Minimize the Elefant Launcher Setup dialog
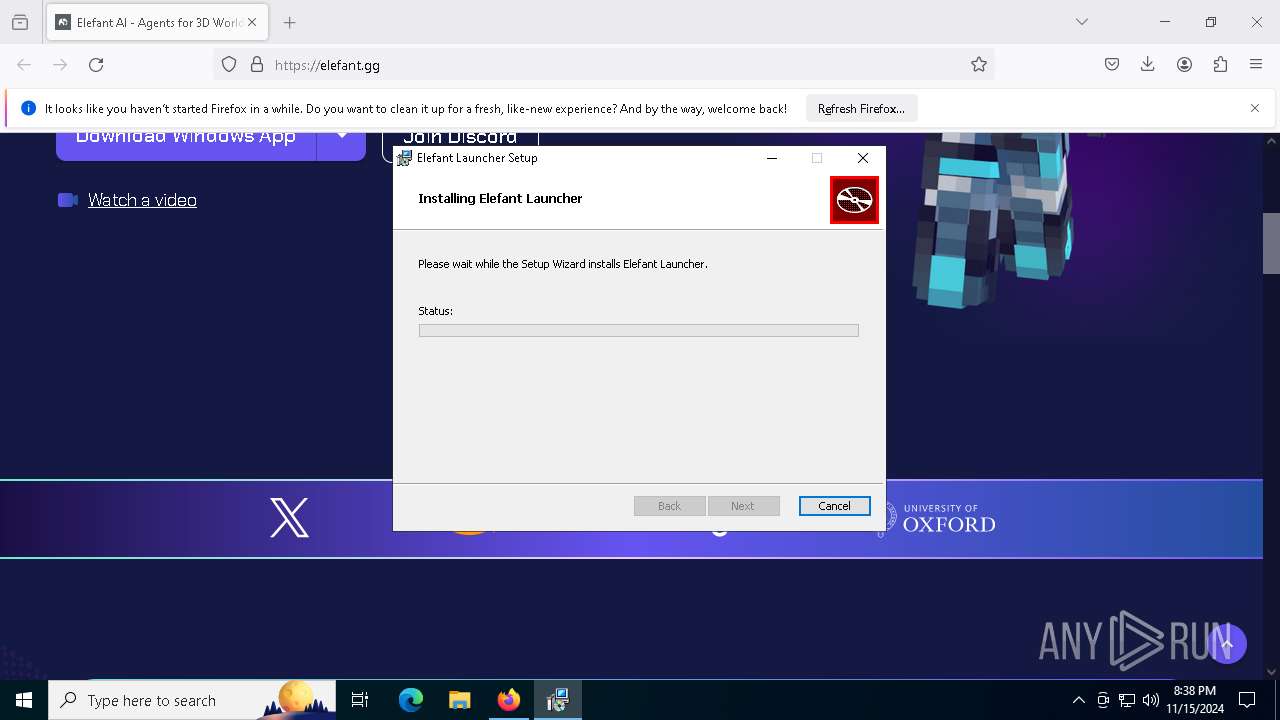Viewport: 1280px width, 720px height. click(772, 158)
